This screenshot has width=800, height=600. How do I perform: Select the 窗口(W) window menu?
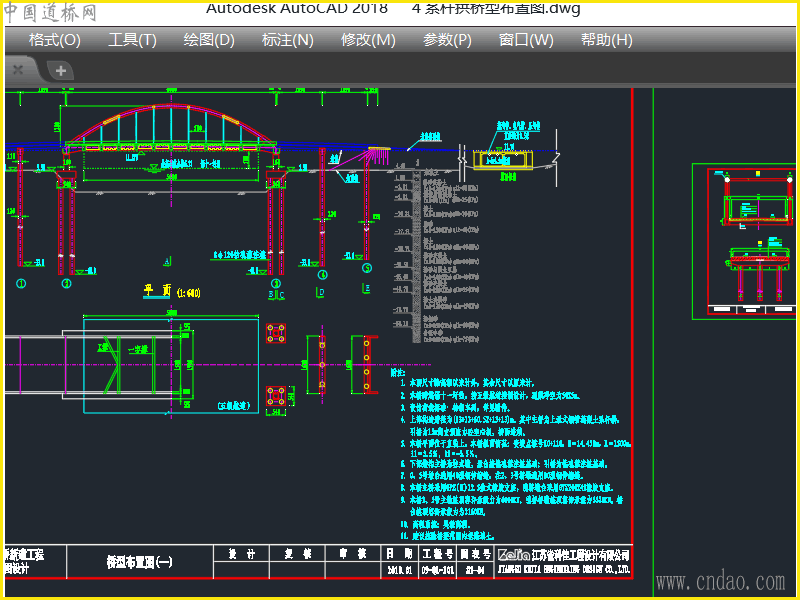point(525,40)
